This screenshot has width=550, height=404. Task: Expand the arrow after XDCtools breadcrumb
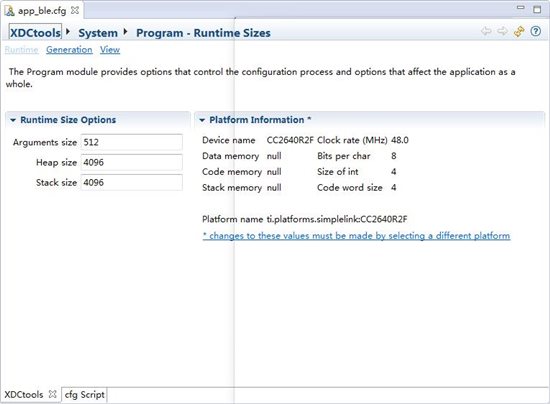[68, 32]
